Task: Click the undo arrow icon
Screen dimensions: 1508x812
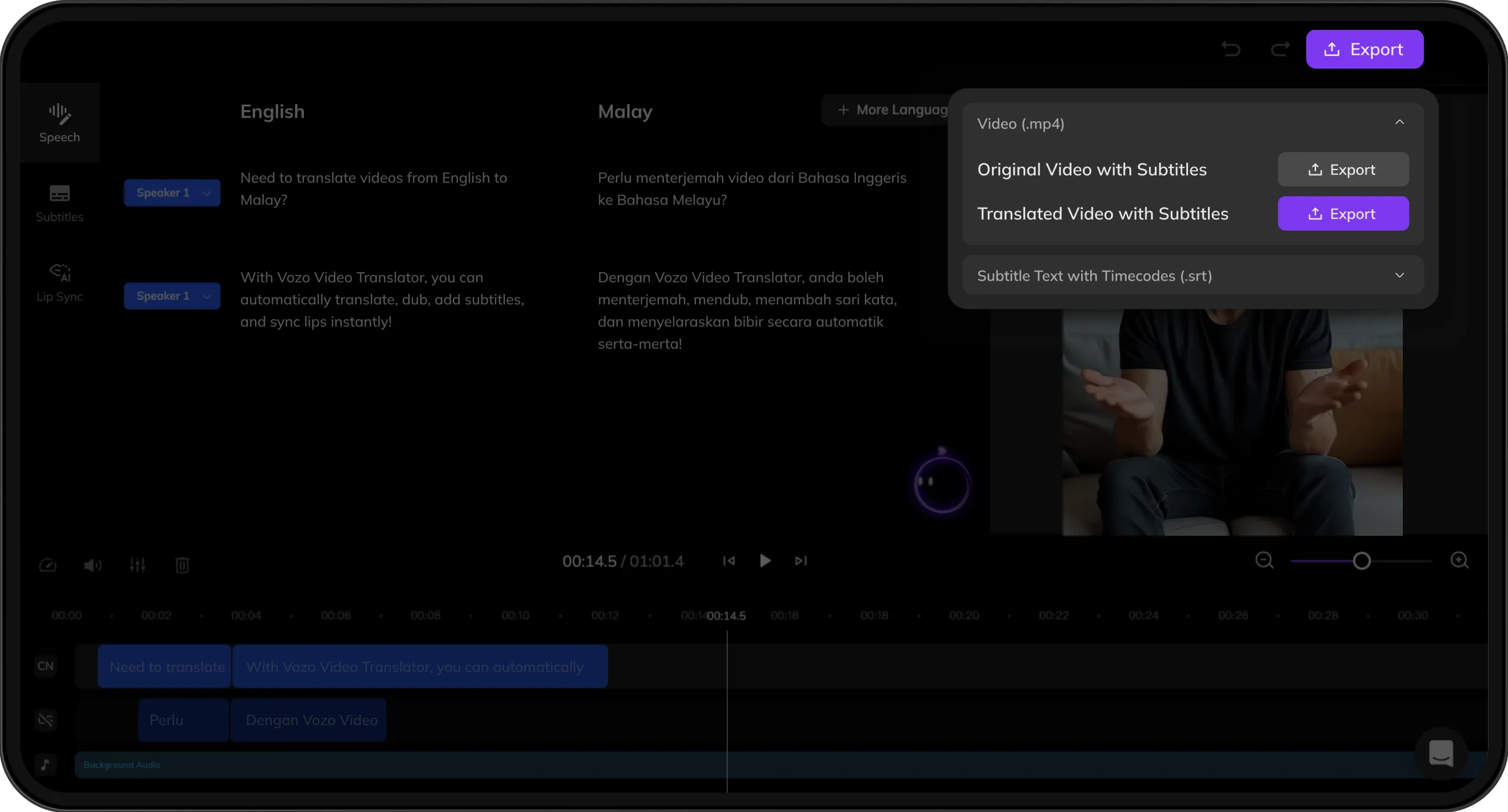Action: pyautogui.click(x=1231, y=49)
